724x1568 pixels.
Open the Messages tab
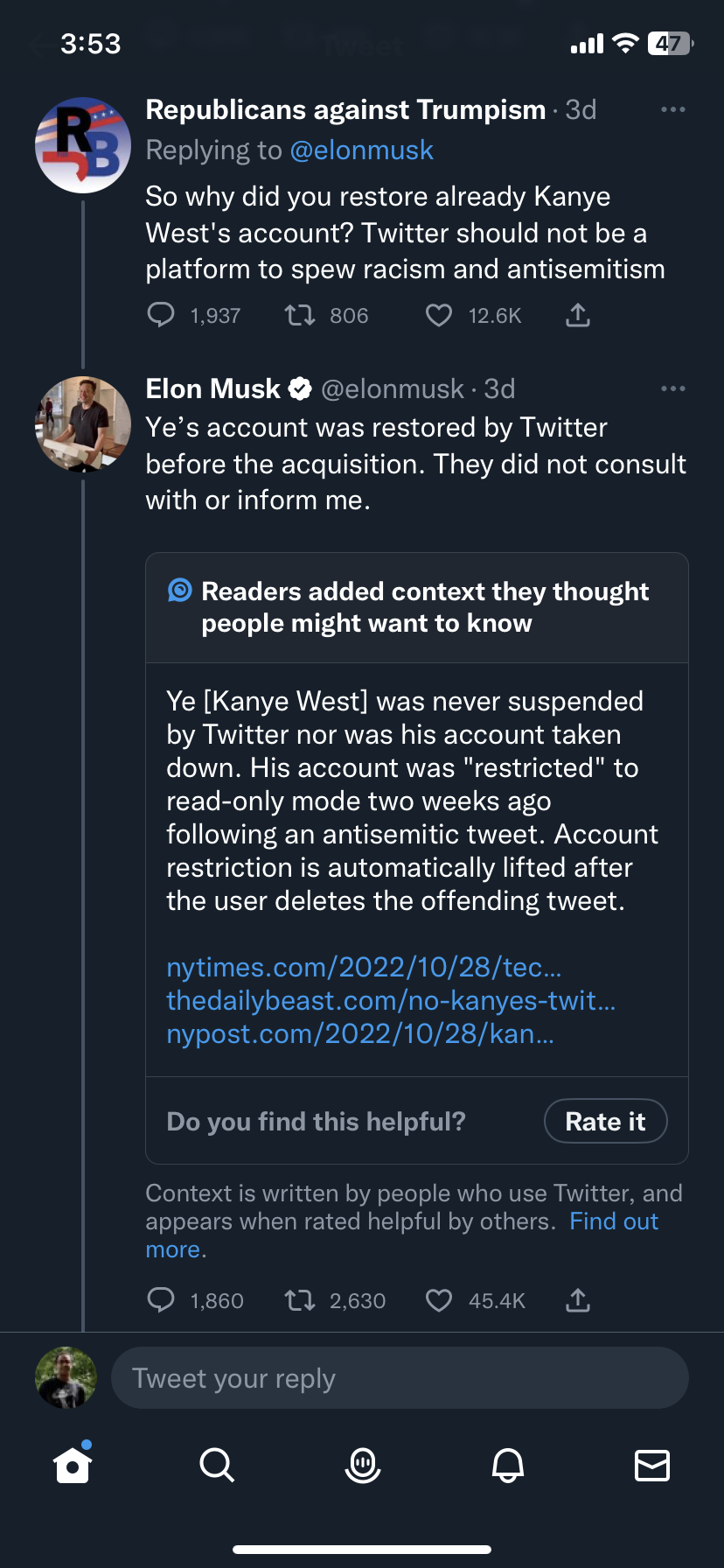coord(651,1465)
